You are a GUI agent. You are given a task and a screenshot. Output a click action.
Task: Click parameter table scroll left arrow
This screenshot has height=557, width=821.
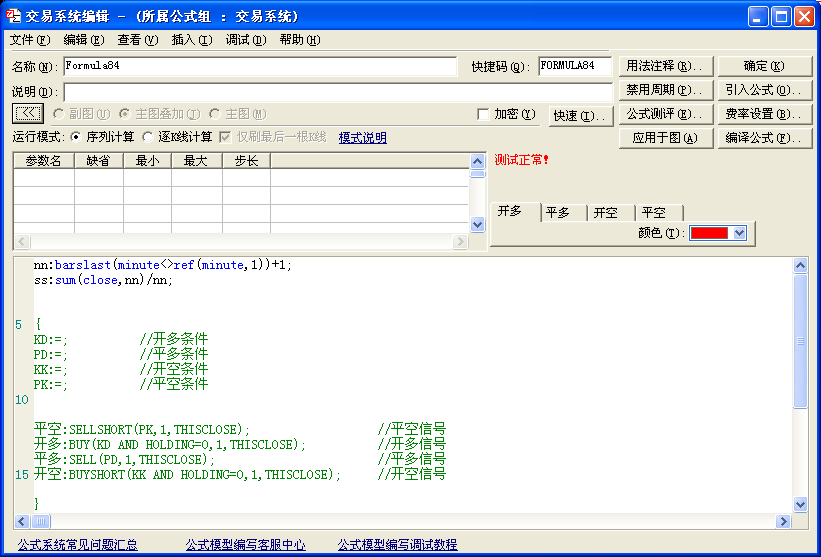pos(21,241)
